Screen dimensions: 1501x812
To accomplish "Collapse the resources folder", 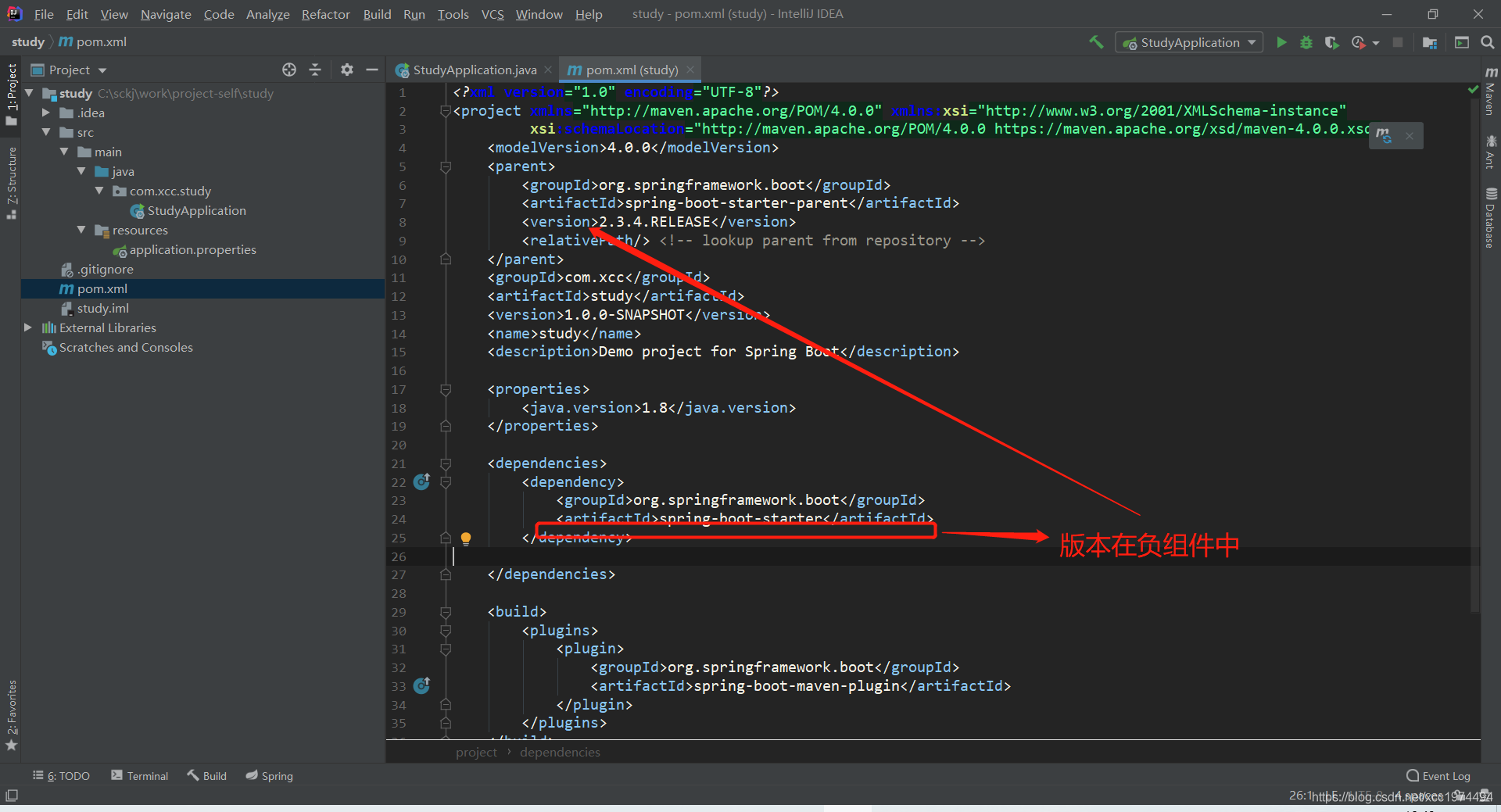I will pyautogui.click(x=81, y=230).
